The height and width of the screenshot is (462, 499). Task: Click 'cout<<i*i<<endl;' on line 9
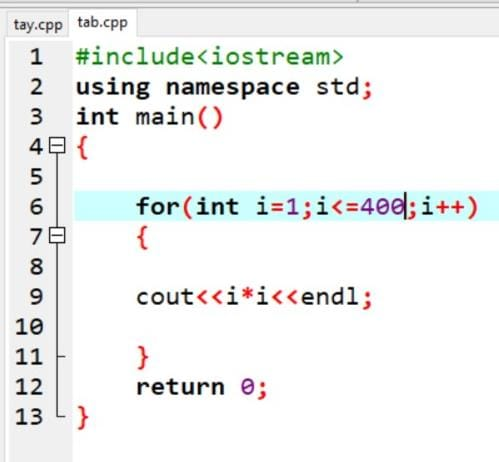tap(254, 297)
